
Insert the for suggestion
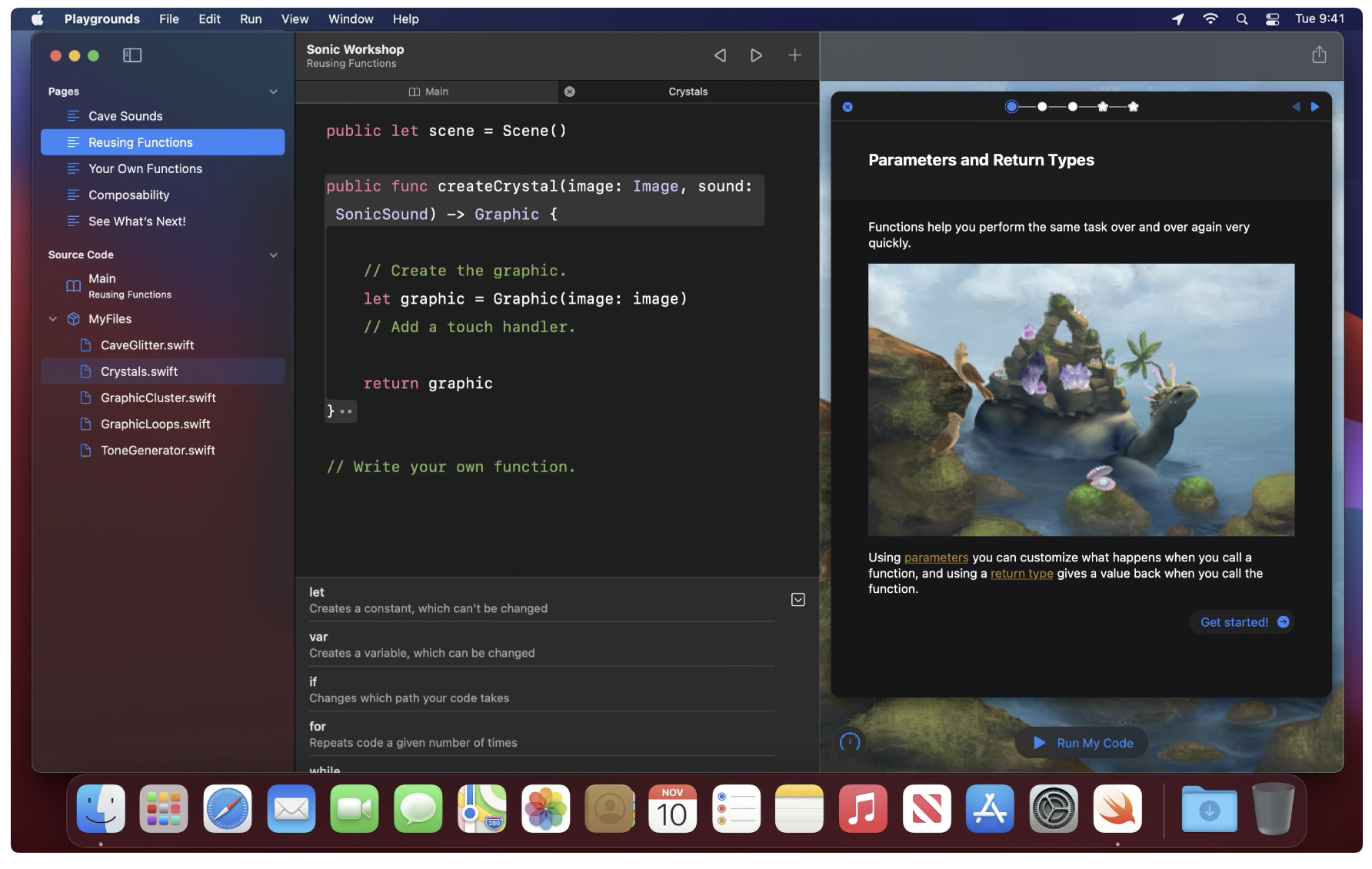tap(541, 734)
